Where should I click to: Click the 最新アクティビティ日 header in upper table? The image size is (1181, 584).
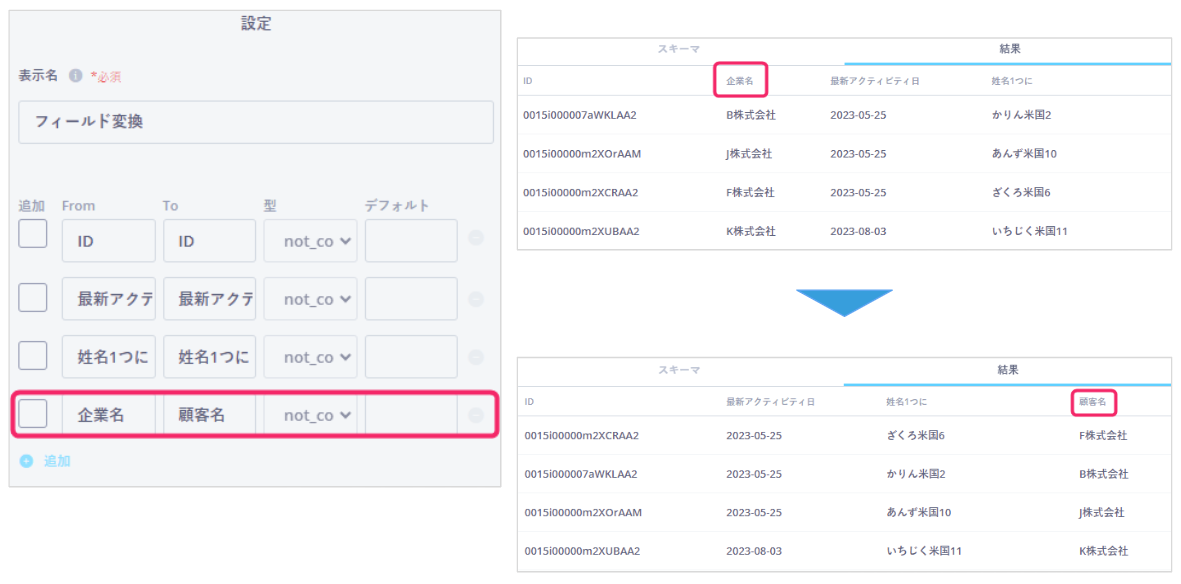pos(874,80)
